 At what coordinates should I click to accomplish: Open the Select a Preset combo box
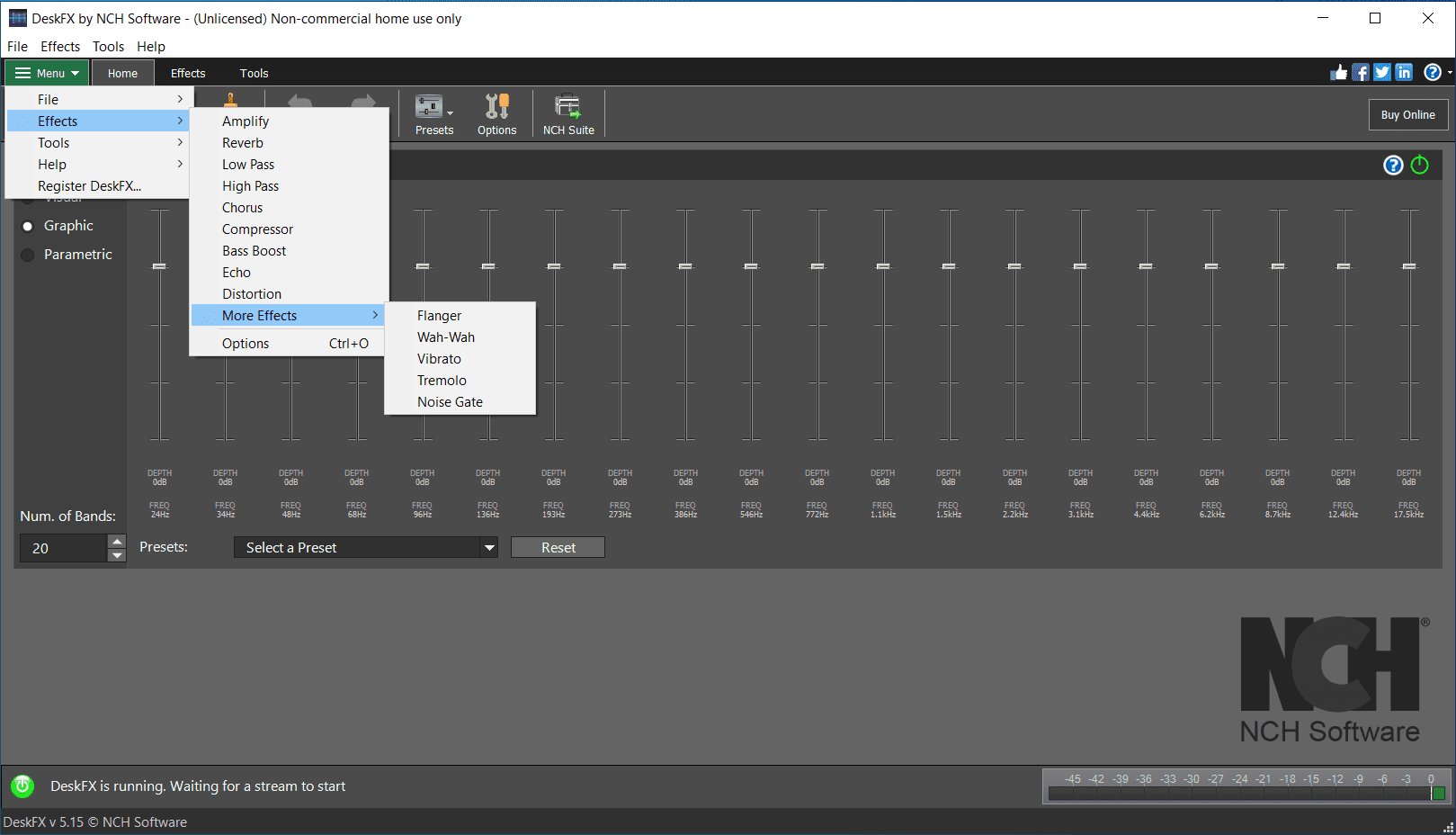[366, 548]
